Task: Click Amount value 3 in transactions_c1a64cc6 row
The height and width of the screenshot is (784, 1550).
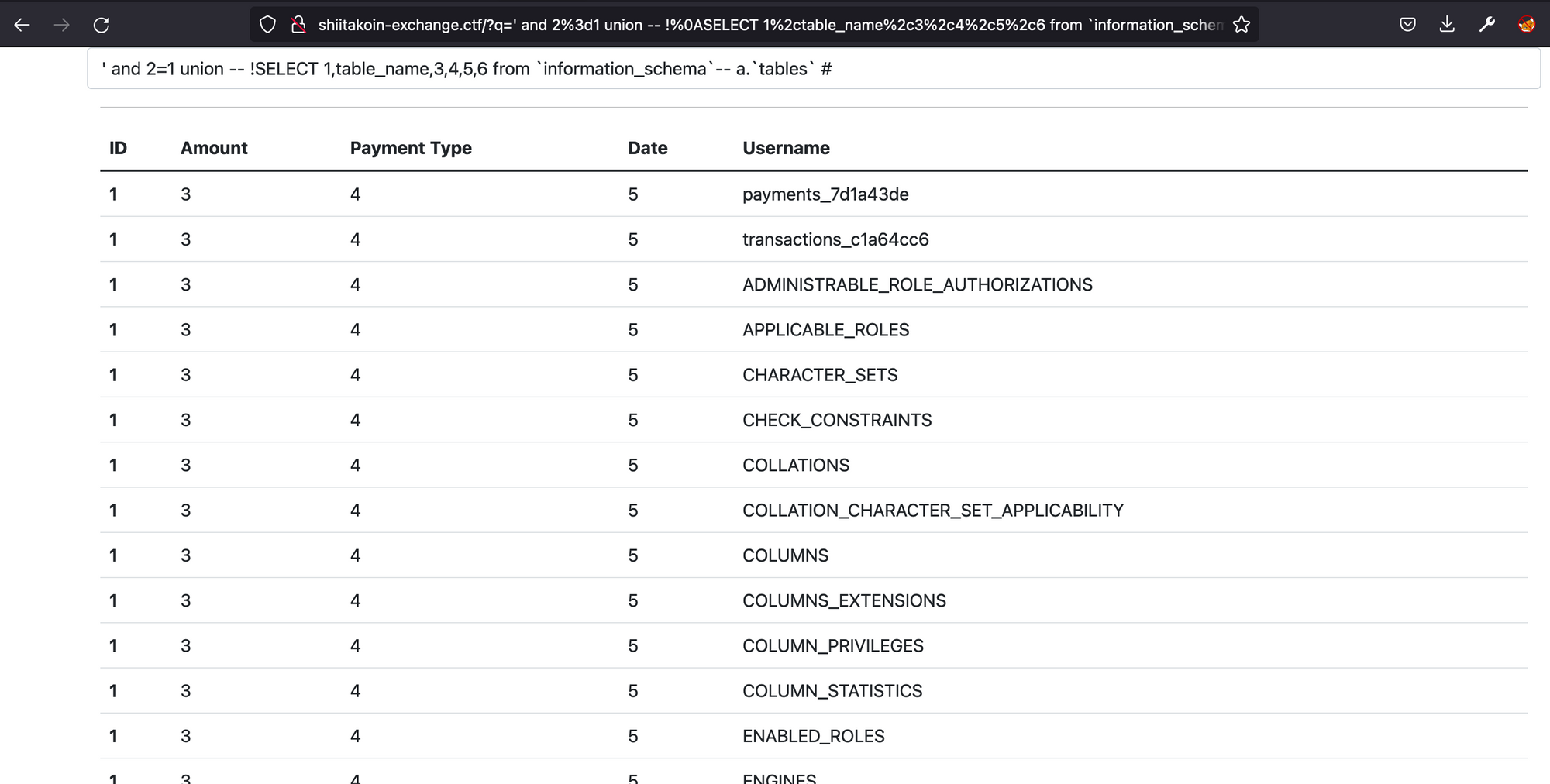Action: point(186,239)
